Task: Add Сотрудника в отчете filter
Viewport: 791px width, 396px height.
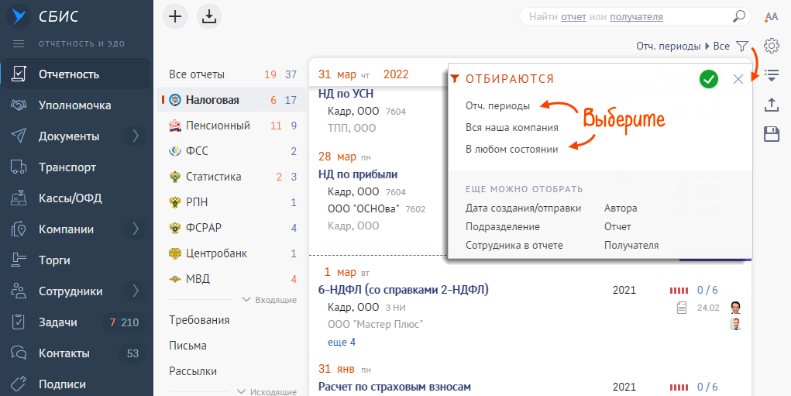Action: click(x=514, y=246)
